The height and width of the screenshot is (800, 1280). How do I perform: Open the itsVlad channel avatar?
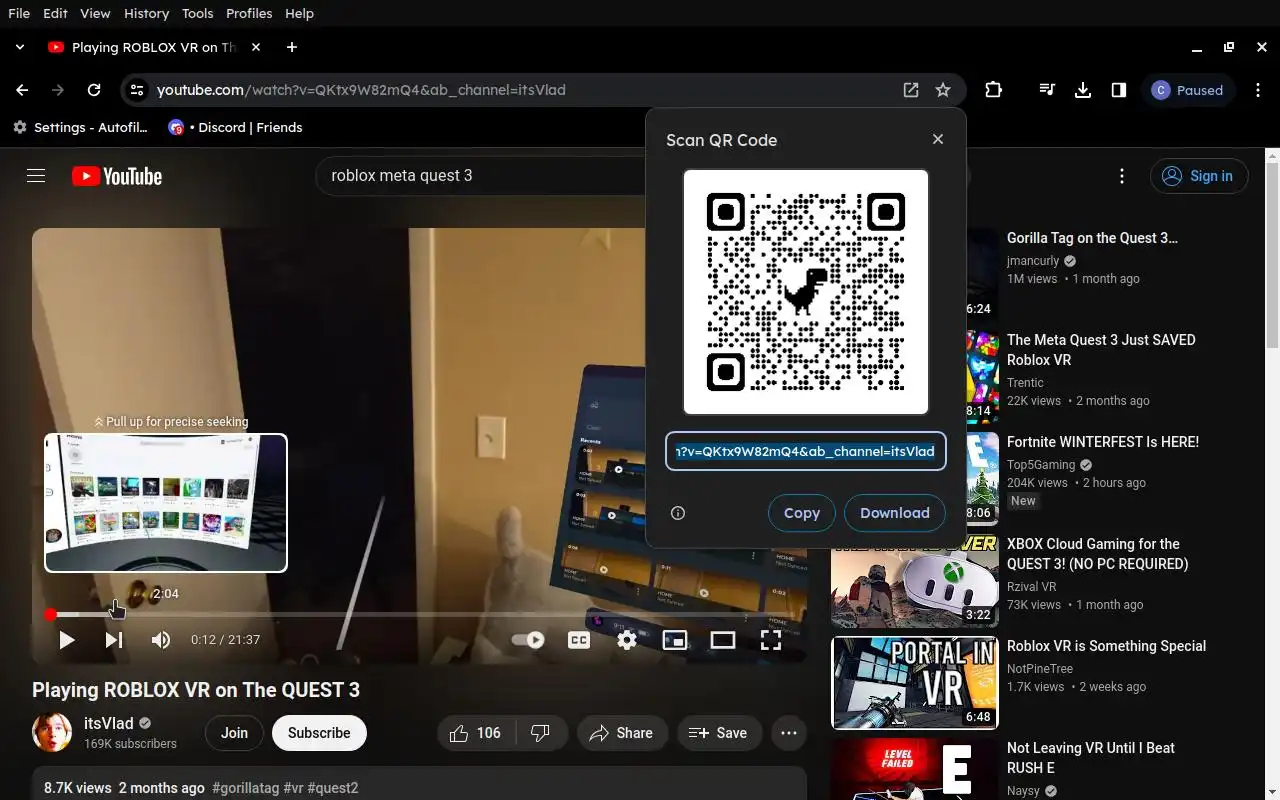52,733
